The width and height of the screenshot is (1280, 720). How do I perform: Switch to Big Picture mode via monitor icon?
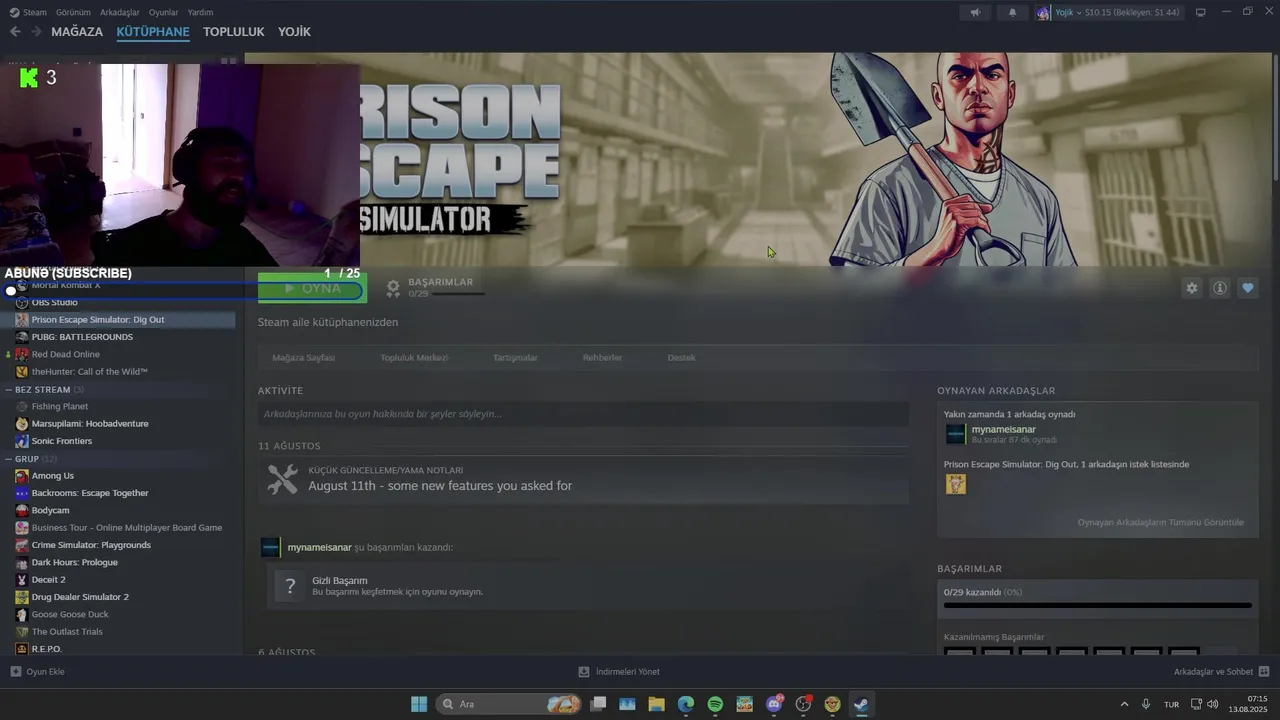[x=1200, y=12]
